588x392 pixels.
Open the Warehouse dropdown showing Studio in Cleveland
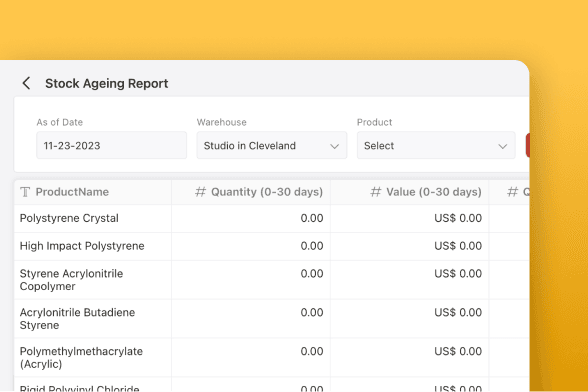point(272,145)
